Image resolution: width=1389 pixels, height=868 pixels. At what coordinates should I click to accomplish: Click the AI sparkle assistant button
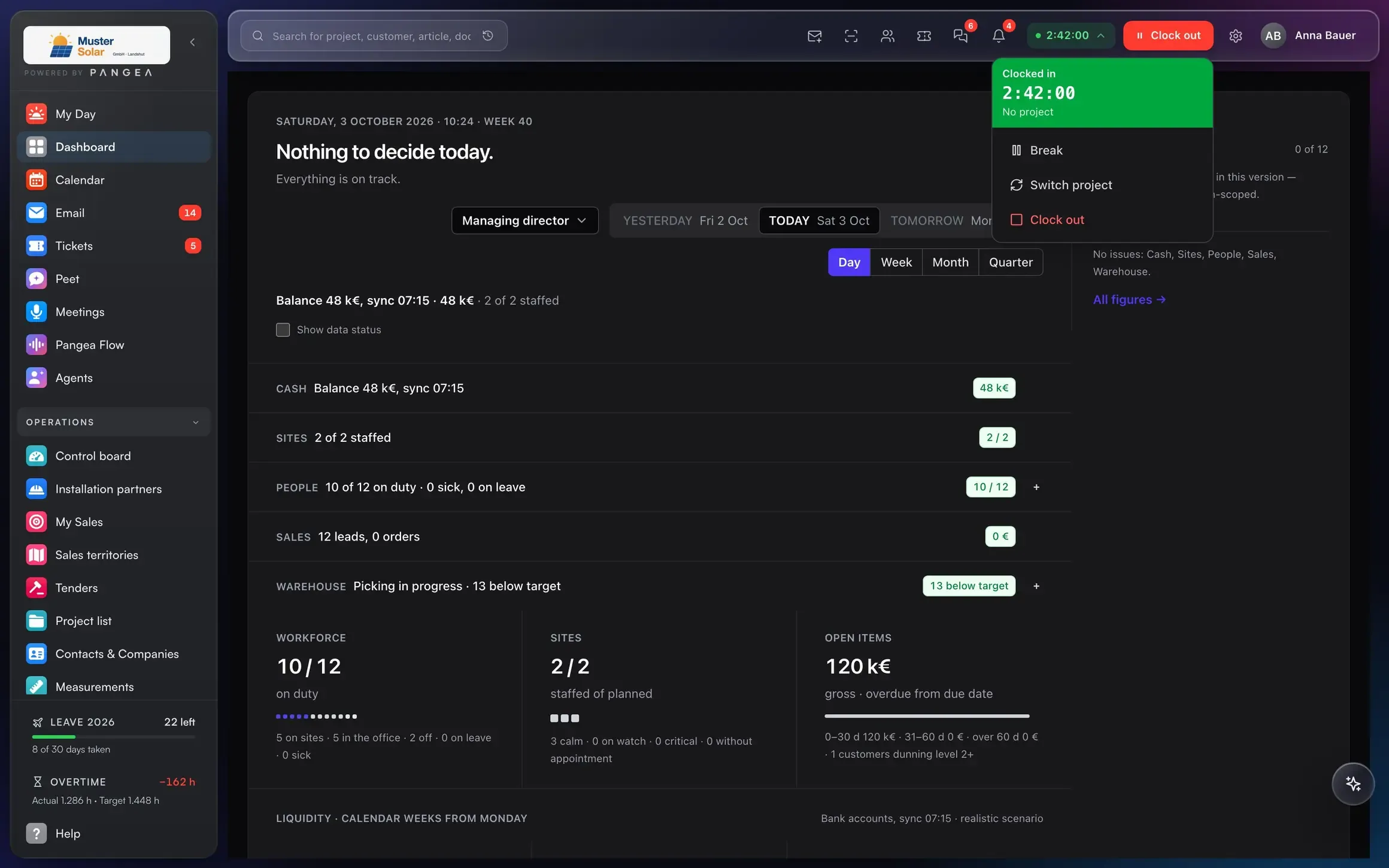tap(1353, 784)
